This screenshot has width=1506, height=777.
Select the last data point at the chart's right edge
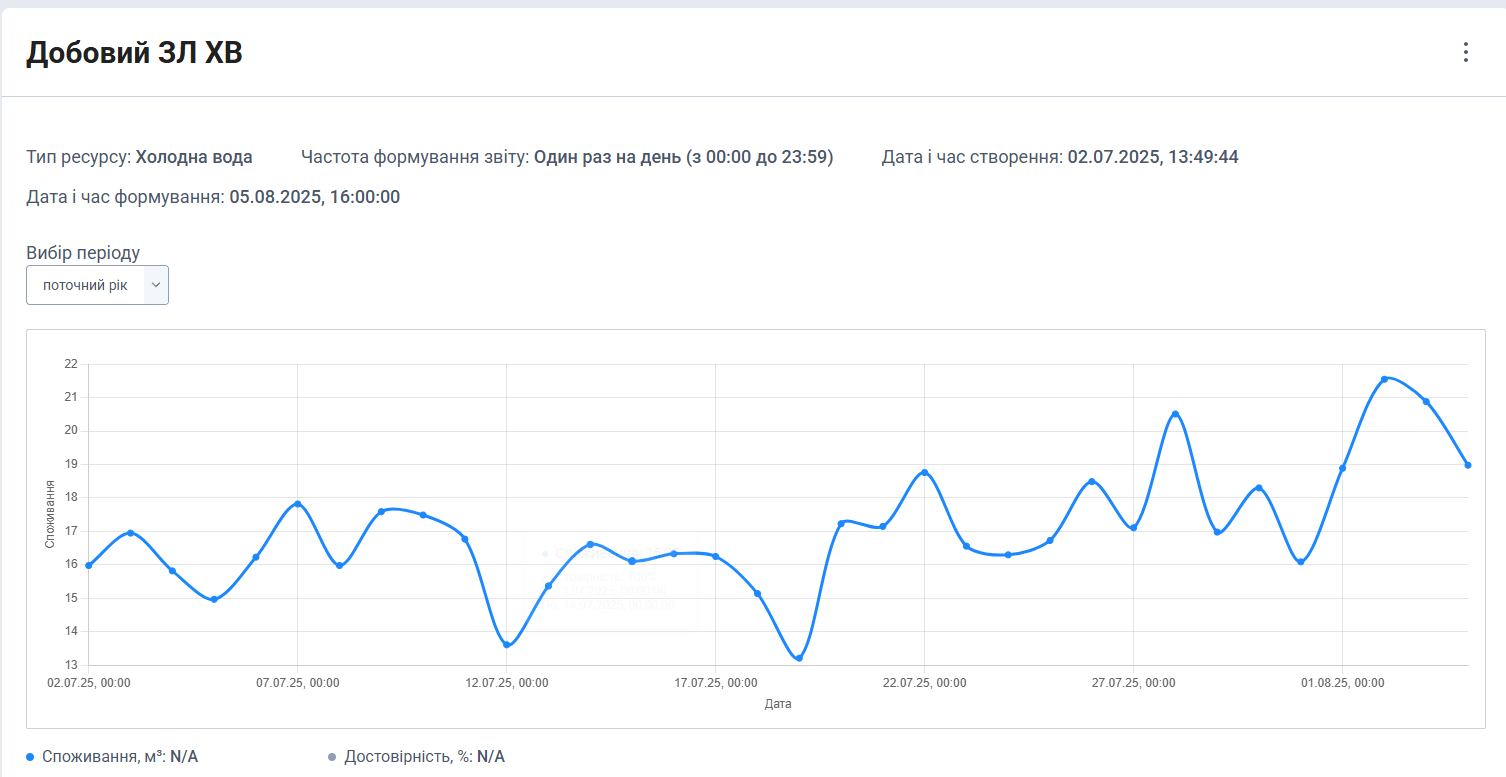pyautogui.click(x=1467, y=465)
